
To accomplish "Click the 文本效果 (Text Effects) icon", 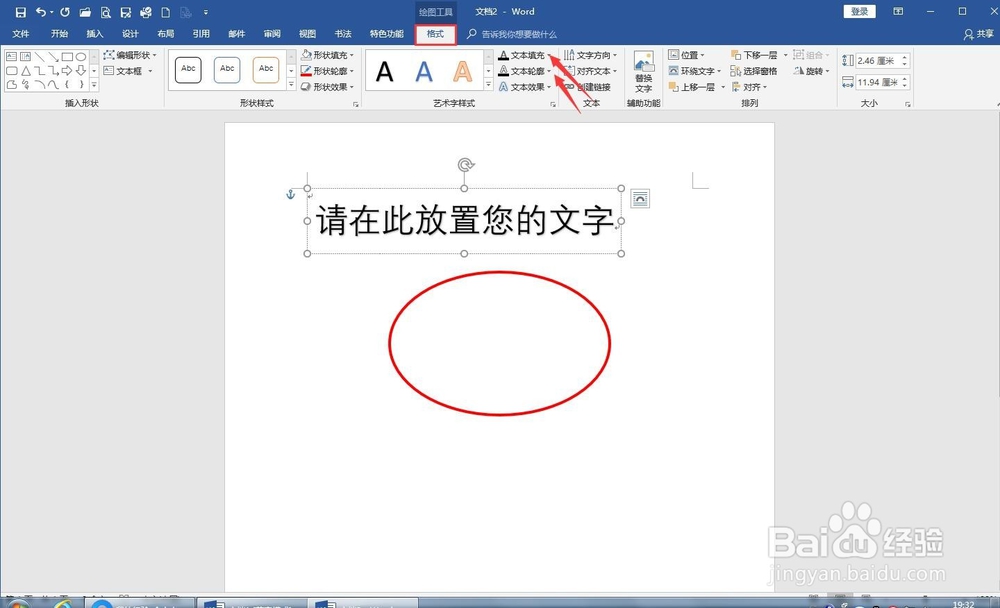I will tap(503, 87).
